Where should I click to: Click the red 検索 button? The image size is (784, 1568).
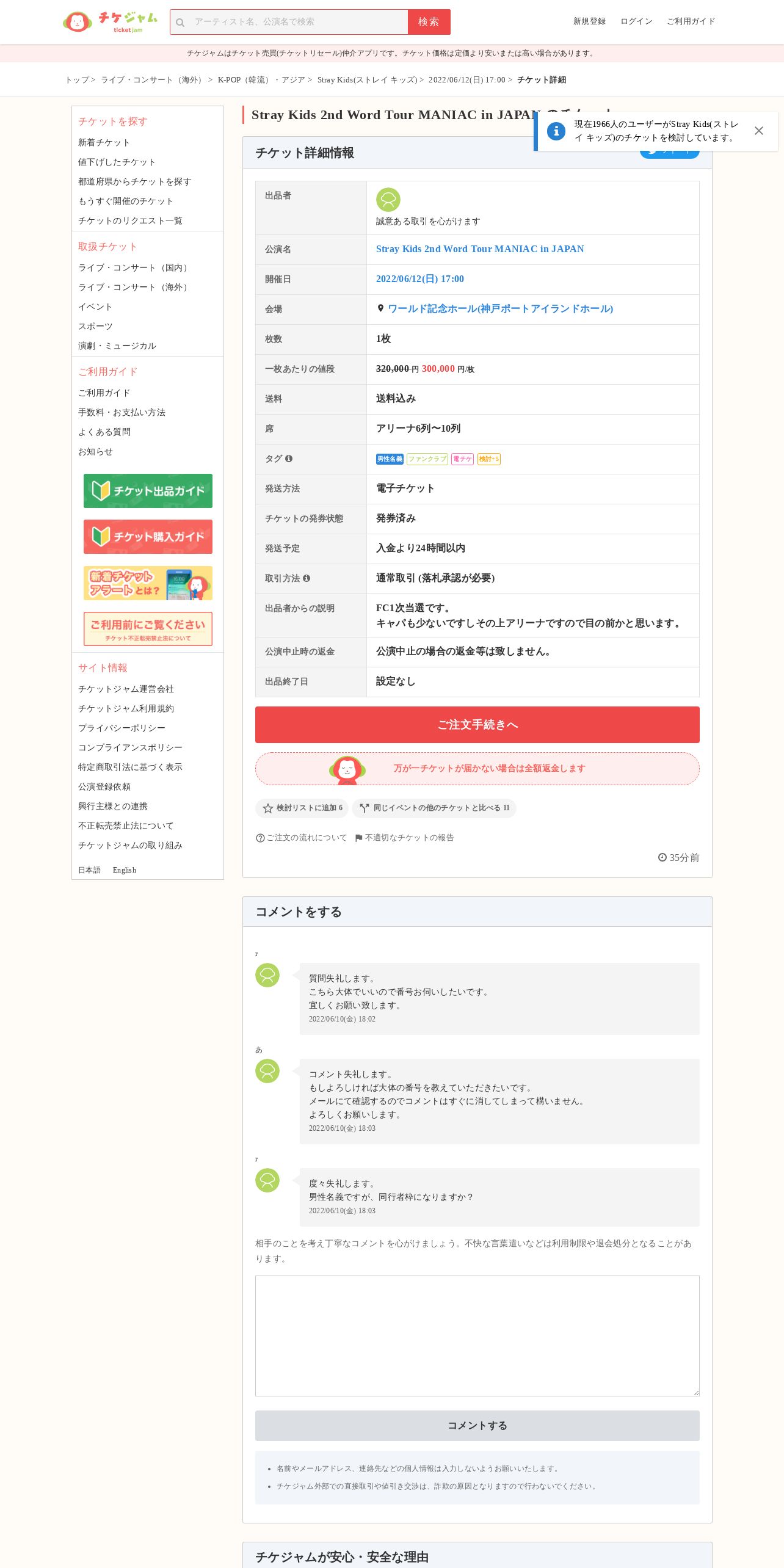tap(429, 22)
